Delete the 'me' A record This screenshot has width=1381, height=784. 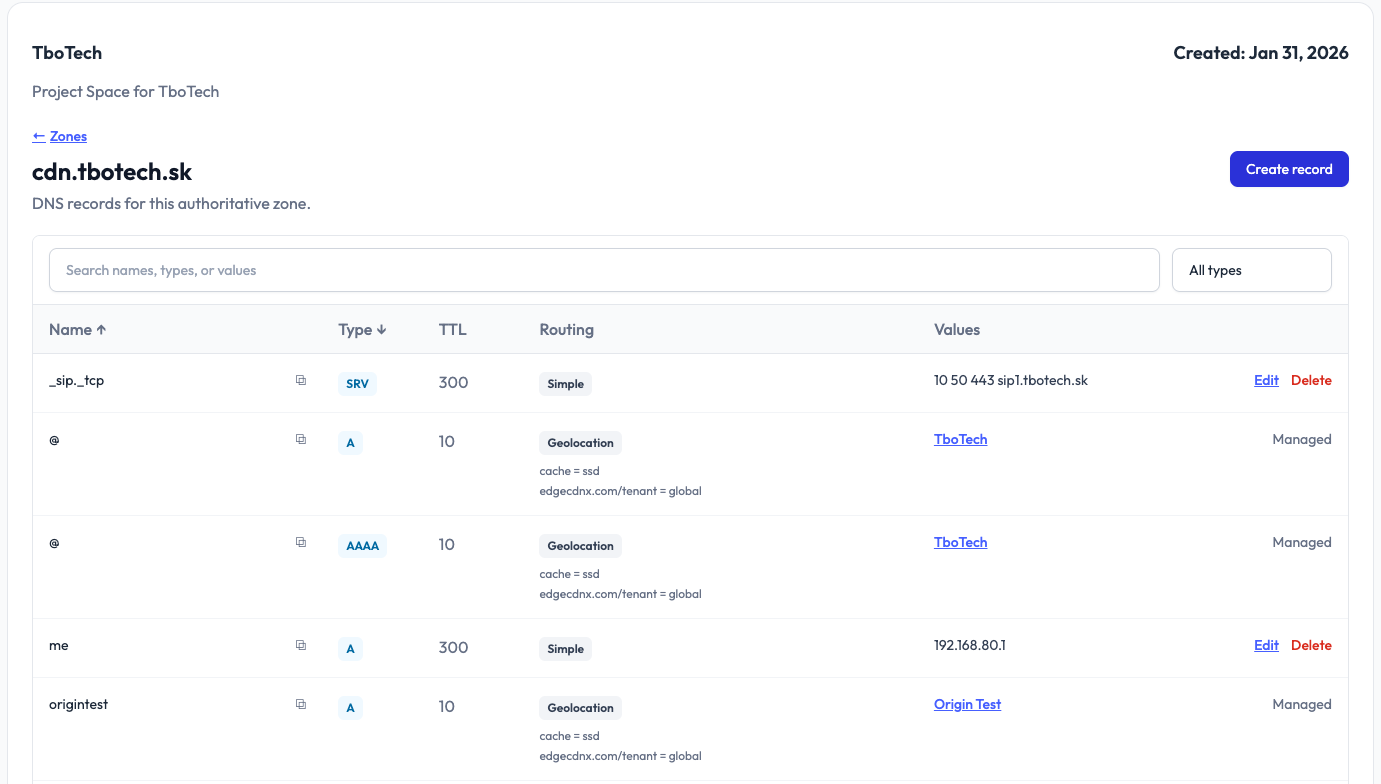[1311, 645]
